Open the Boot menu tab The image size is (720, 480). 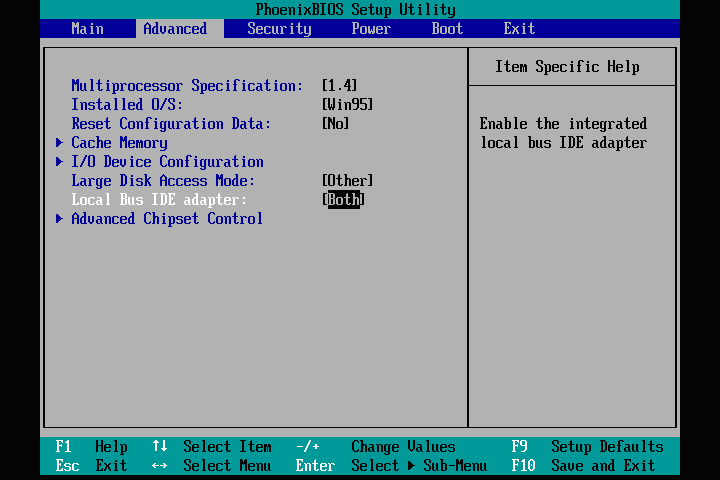click(x=447, y=28)
